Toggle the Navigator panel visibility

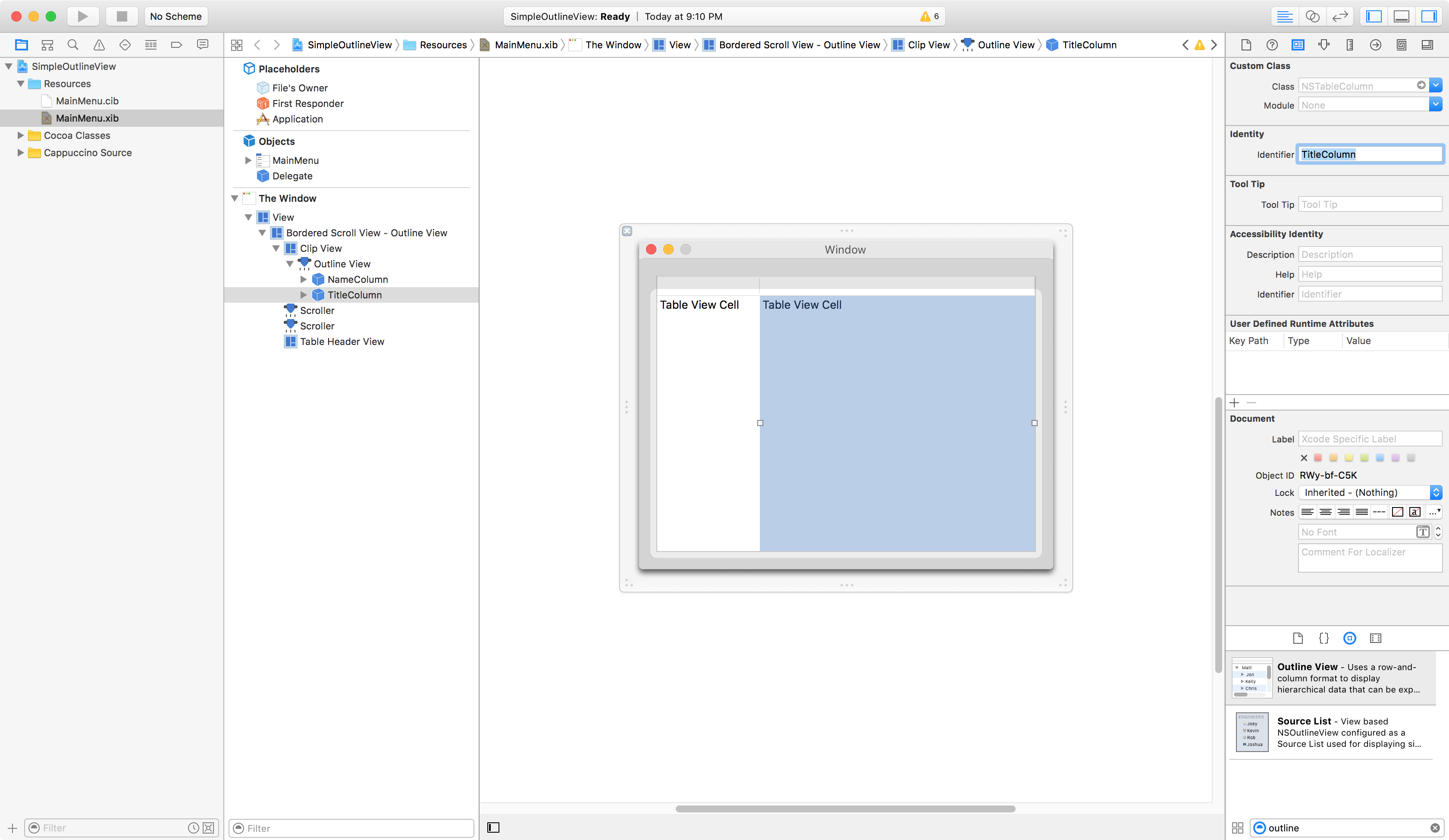tap(1374, 16)
